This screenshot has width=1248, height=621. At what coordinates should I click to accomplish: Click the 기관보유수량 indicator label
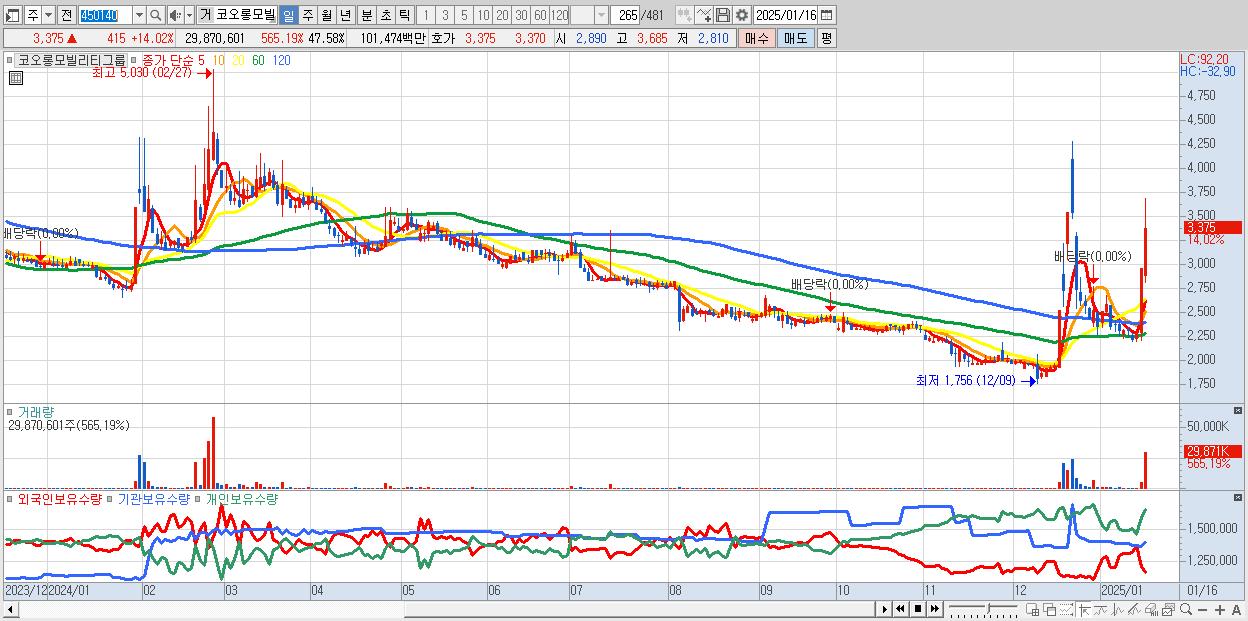pos(154,498)
